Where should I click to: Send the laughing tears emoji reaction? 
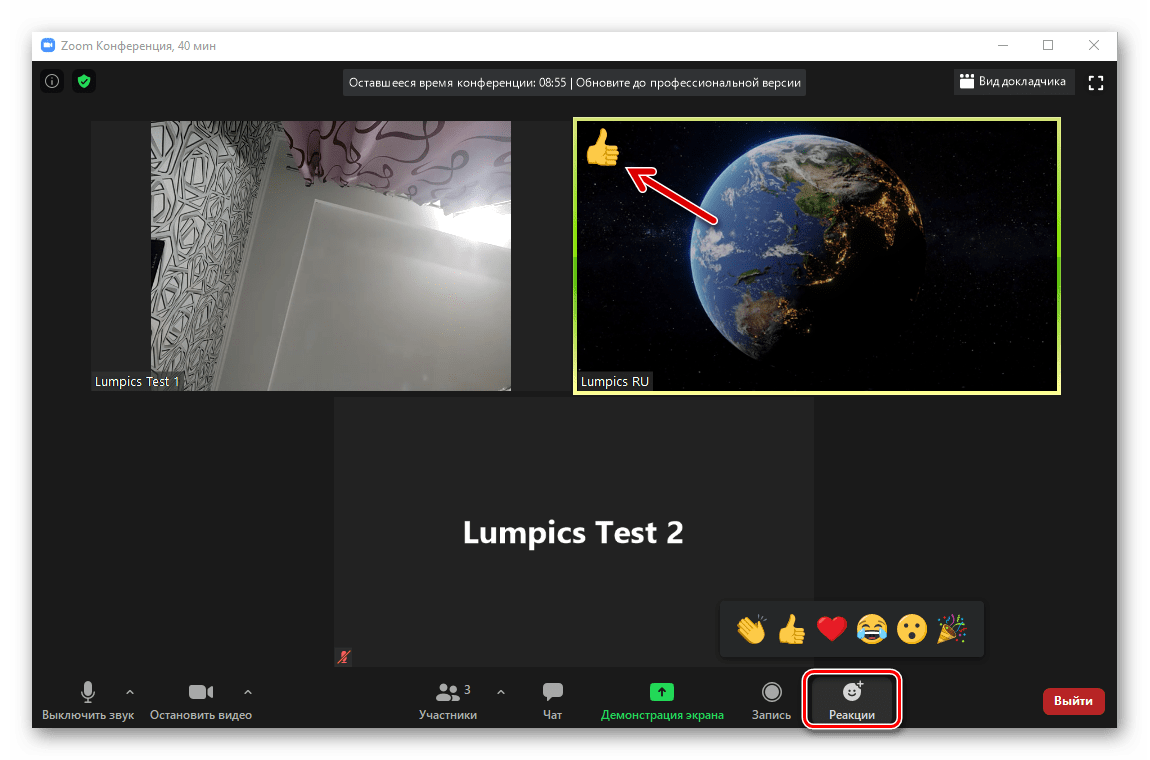pyautogui.click(x=871, y=629)
